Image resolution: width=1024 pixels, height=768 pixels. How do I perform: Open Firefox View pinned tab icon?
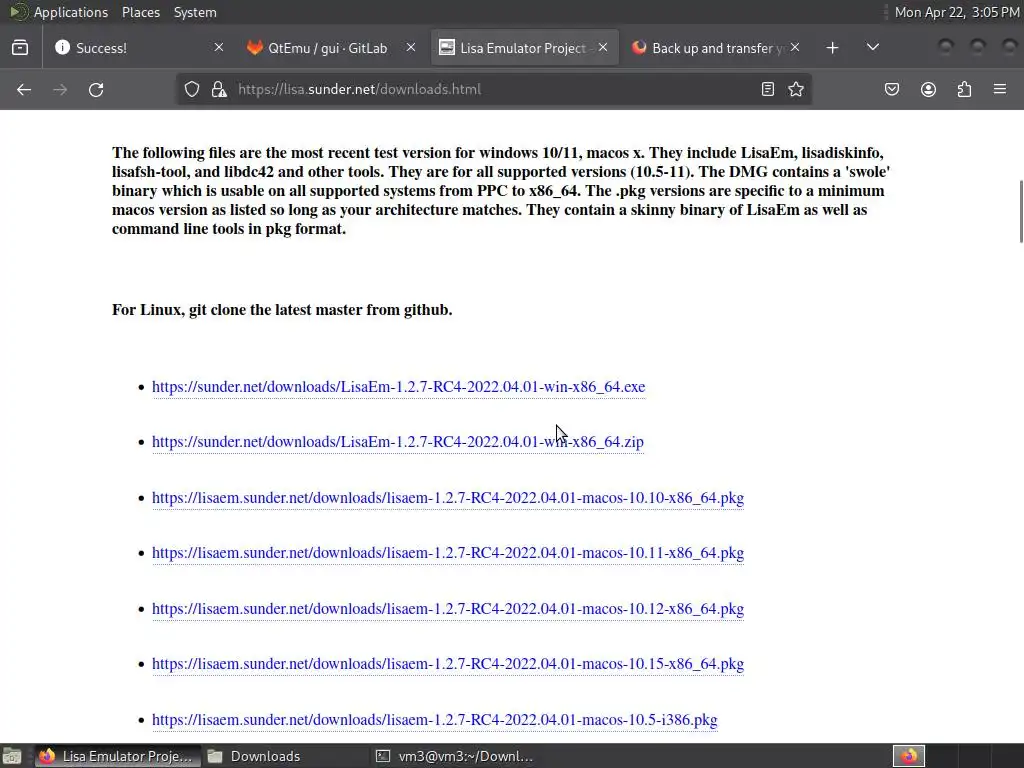point(20,48)
